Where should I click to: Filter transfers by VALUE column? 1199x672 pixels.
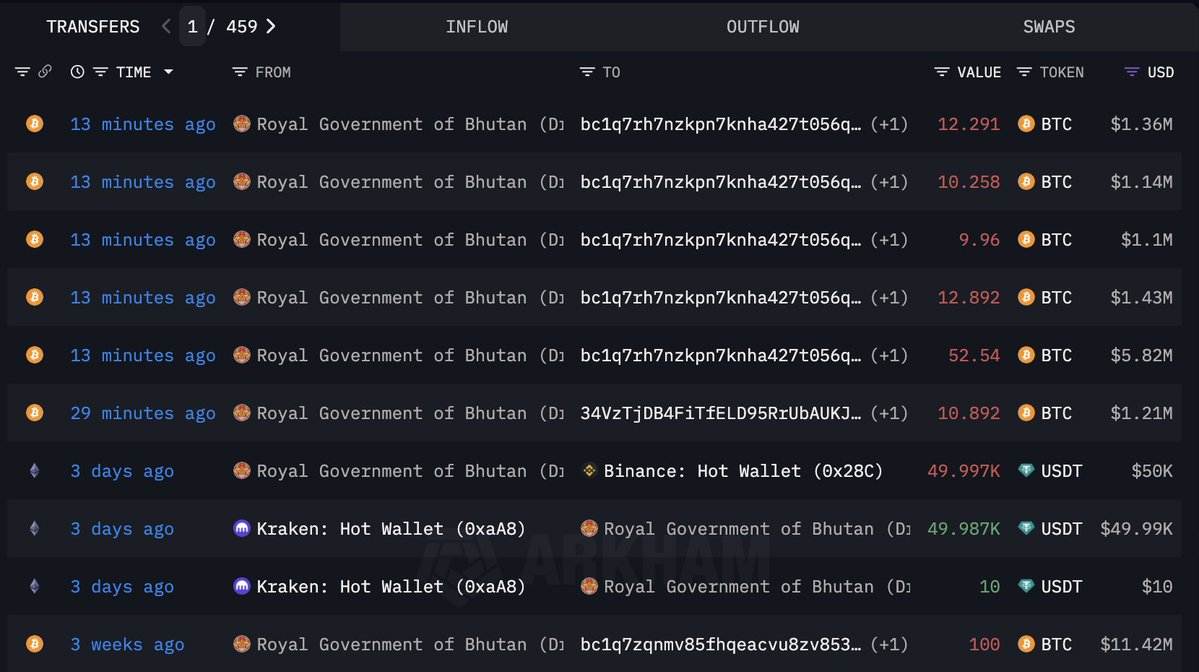pos(942,72)
